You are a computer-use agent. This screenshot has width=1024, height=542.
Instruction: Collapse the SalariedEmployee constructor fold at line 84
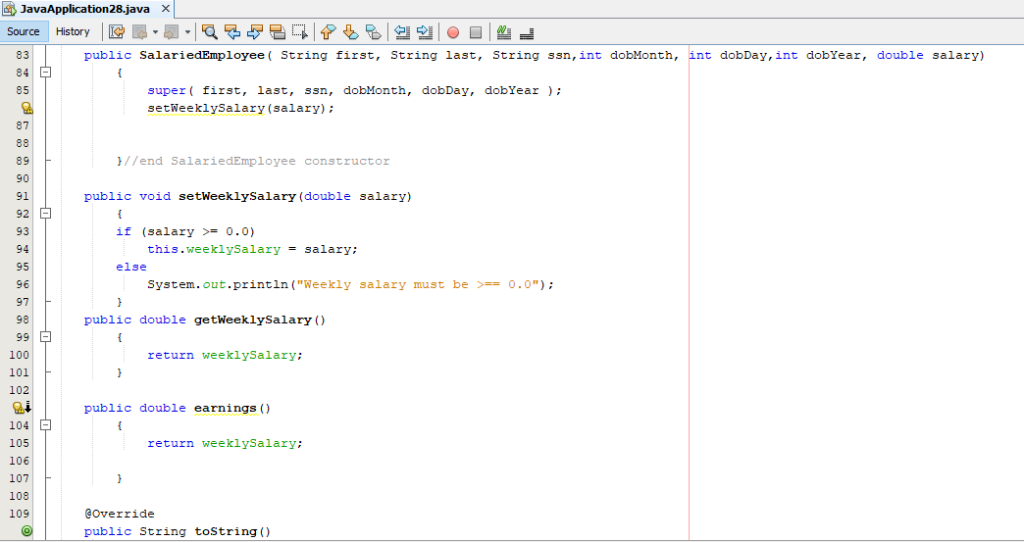point(45,72)
